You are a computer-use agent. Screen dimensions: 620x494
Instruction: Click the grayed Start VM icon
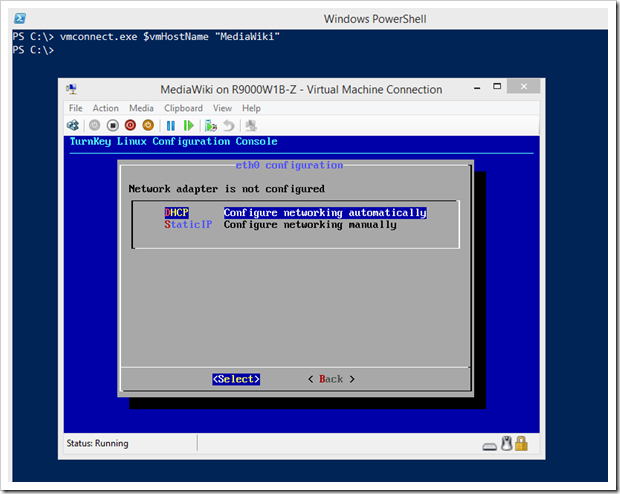click(x=94, y=126)
